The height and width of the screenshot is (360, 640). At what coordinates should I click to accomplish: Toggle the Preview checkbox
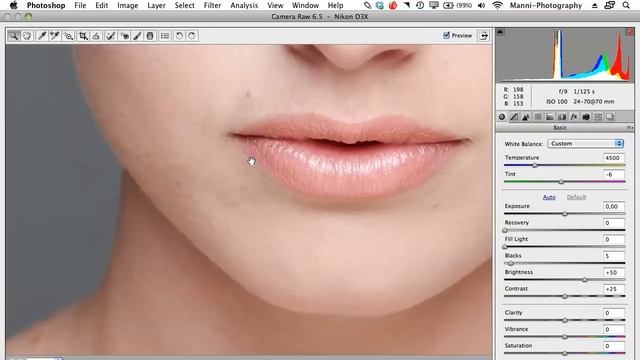tap(446, 36)
